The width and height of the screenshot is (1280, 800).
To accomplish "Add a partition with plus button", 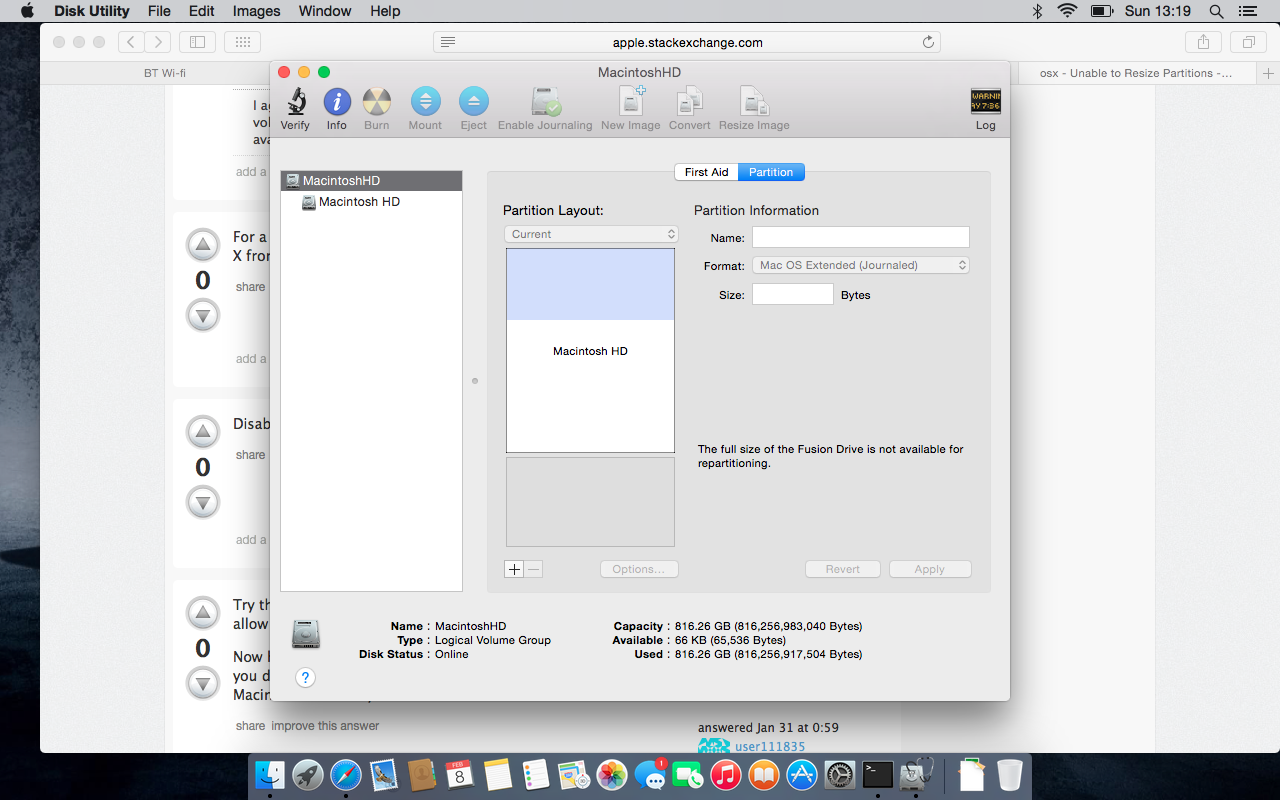I will (514, 569).
